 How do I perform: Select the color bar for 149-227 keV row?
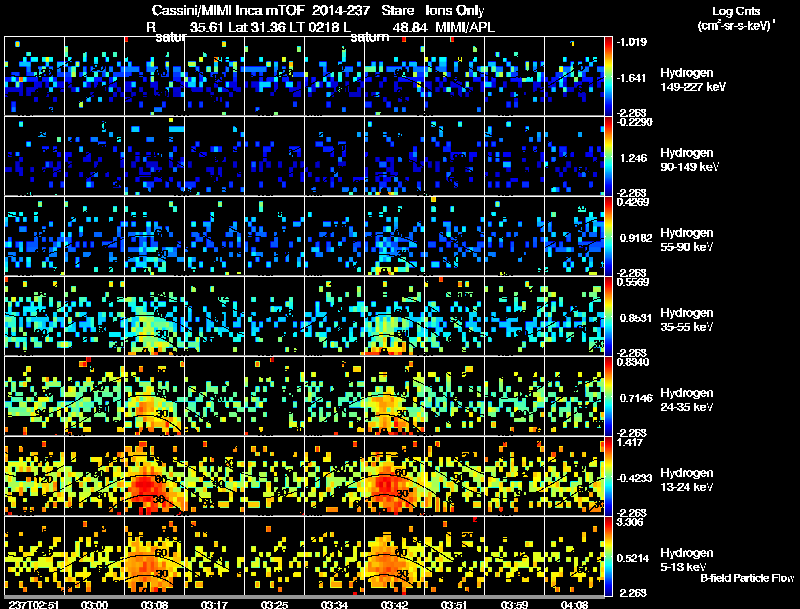point(608,76)
